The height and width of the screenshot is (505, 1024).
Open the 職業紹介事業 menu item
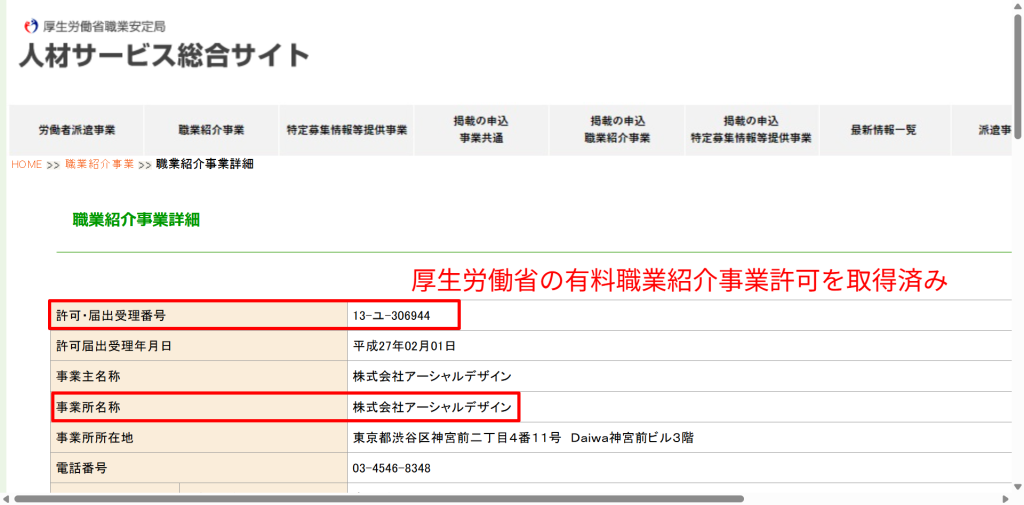click(x=211, y=130)
